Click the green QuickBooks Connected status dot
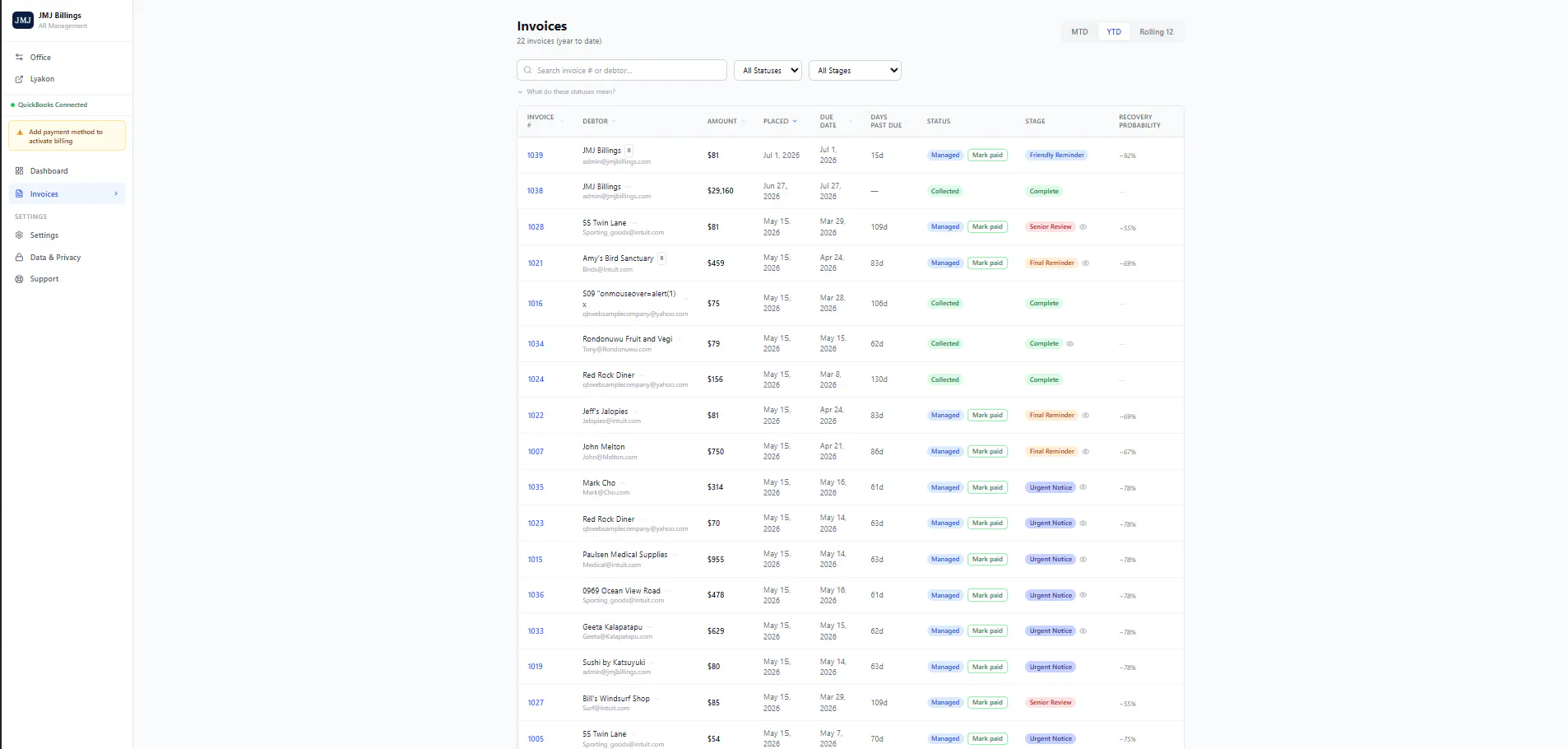The height and width of the screenshot is (749, 1568). pos(12,105)
